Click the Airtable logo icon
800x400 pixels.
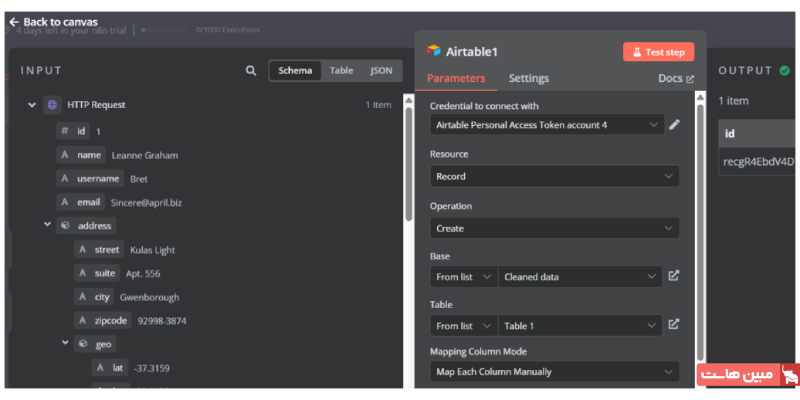pyautogui.click(x=434, y=51)
